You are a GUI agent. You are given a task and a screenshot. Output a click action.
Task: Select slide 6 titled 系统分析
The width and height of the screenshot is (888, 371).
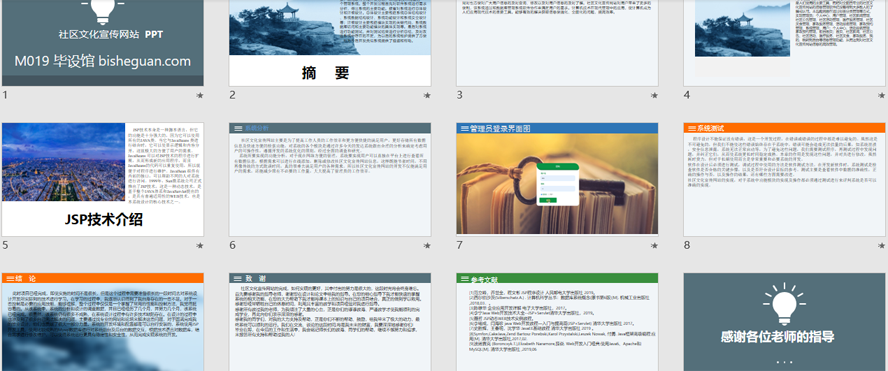[x=330, y=180]
